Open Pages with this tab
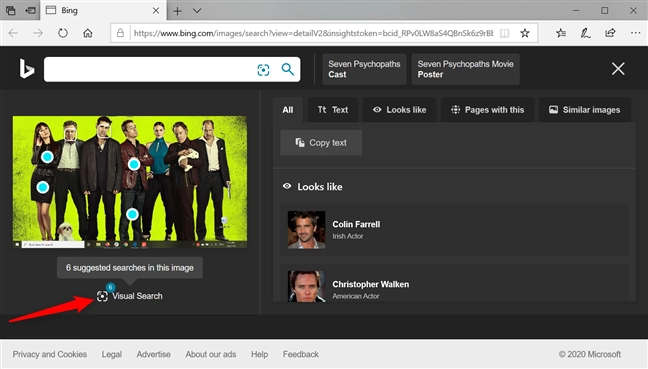 488,110
